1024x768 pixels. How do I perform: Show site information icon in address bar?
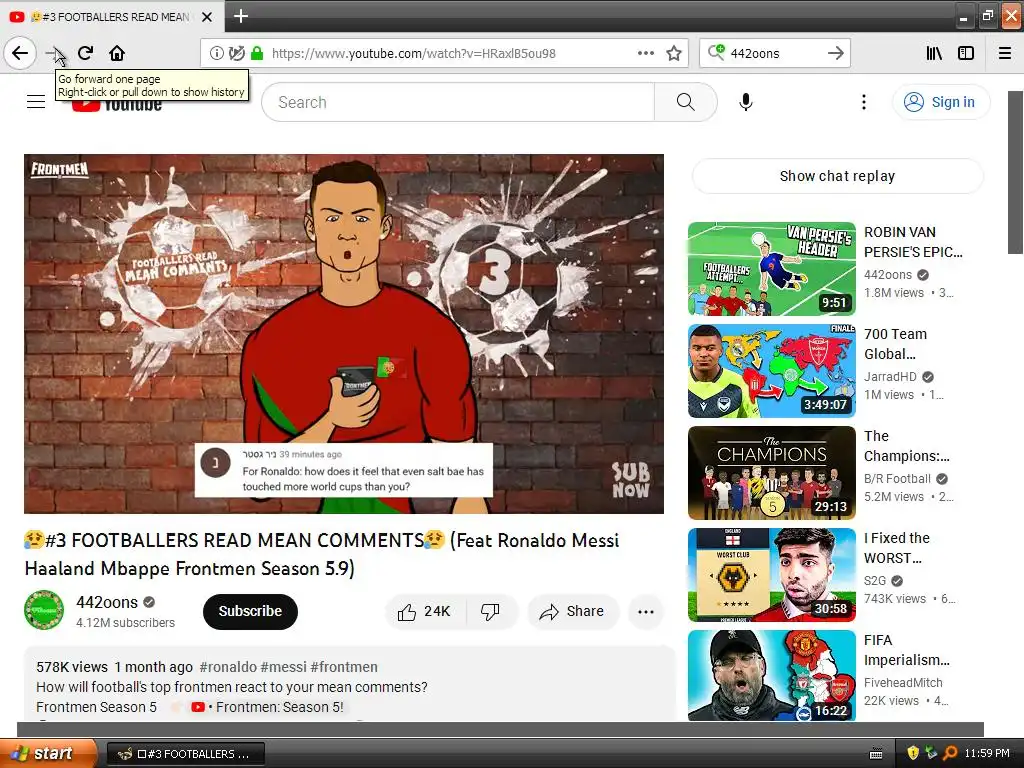click(x=216, y=53)
